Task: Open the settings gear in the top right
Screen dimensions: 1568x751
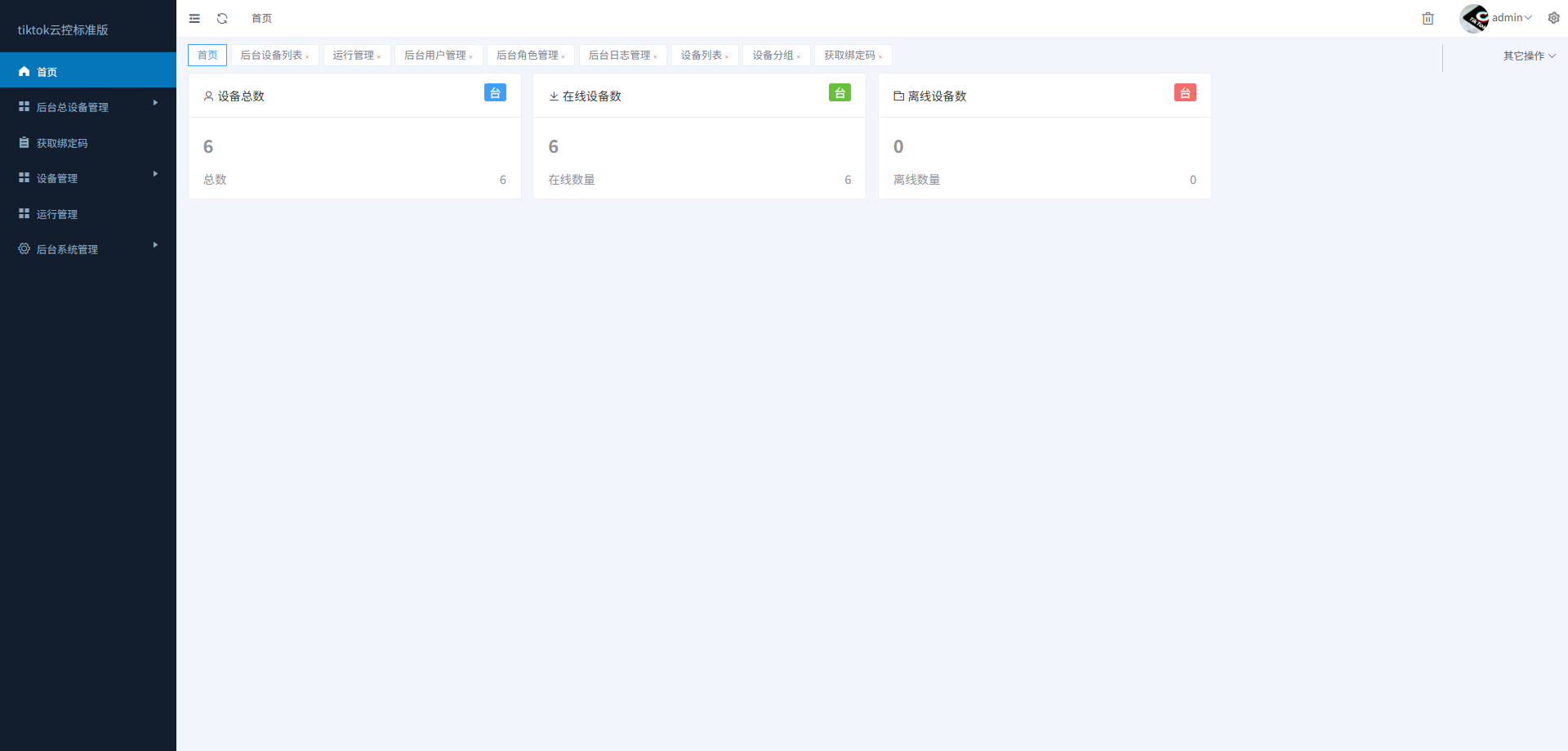Action: point(1554,17)
